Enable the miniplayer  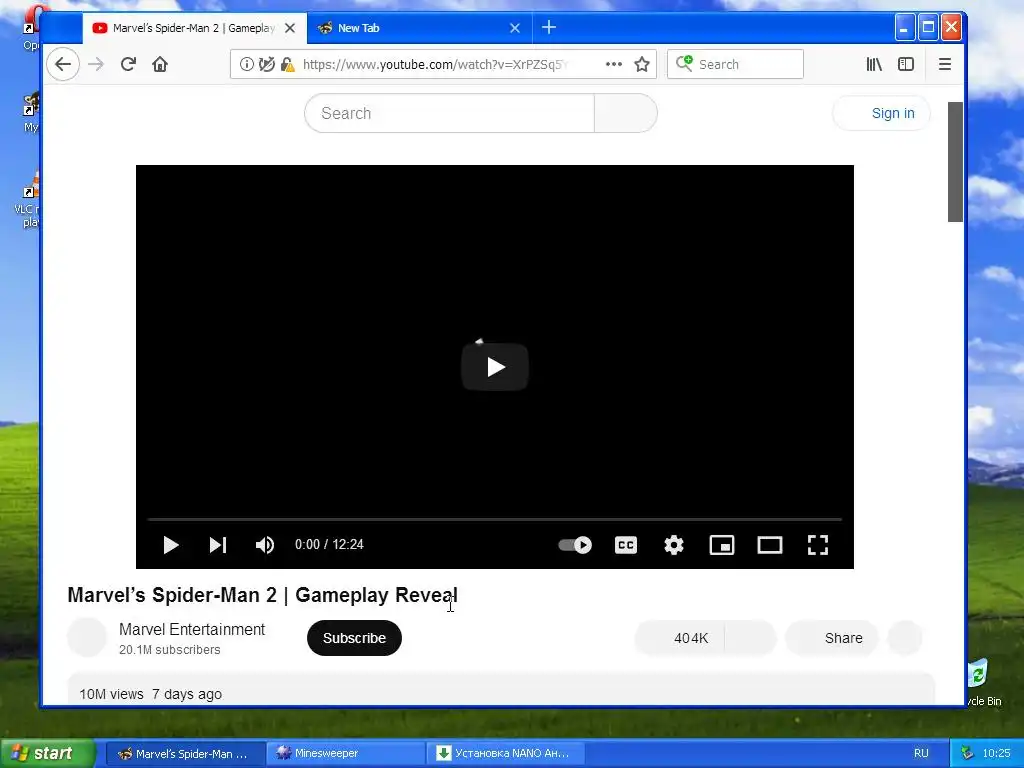[x=722, y=545]
